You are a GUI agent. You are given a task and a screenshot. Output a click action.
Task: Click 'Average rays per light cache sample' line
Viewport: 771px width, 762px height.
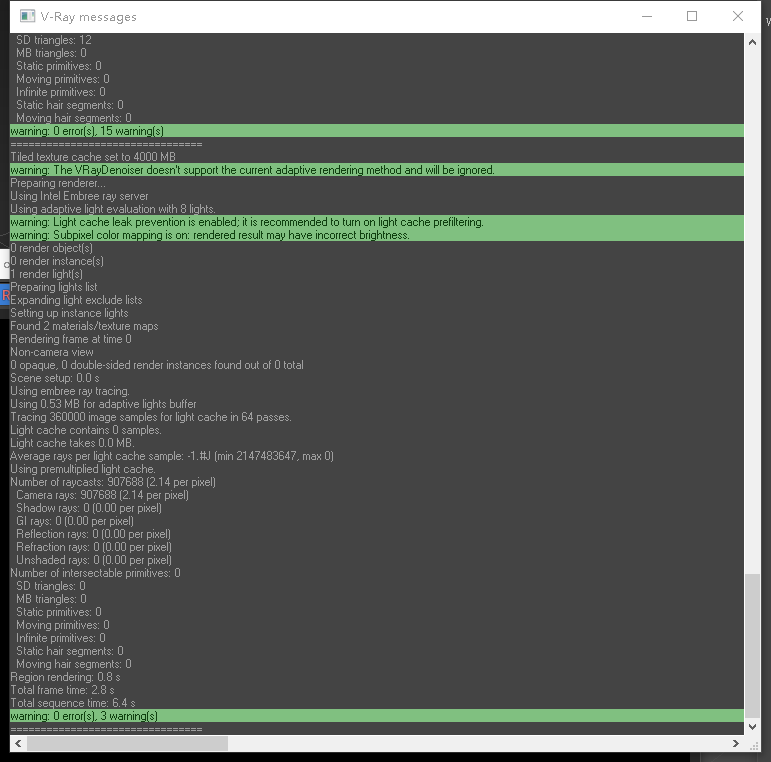pos(172,456)
